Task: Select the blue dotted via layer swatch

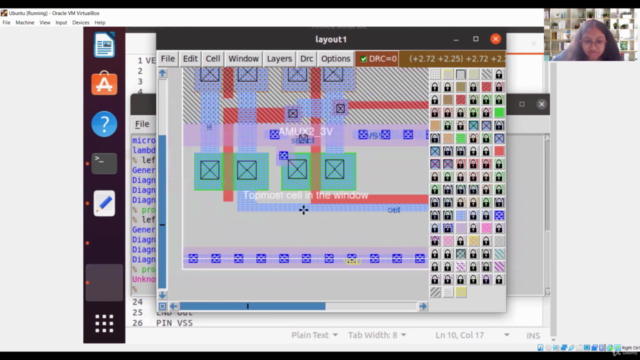Action: [x=499, y=215]
